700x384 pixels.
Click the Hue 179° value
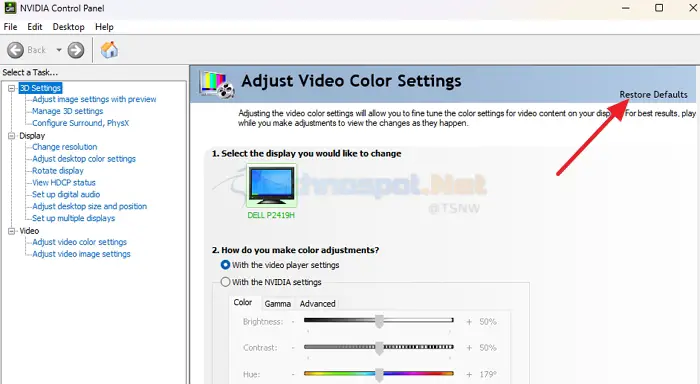point(488,375)
